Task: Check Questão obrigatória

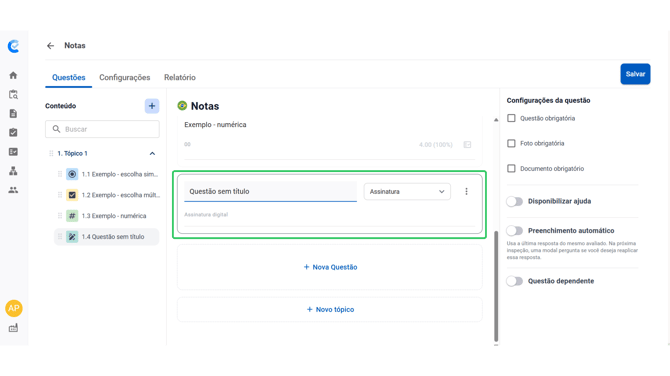Action: [x=511, y=118]
